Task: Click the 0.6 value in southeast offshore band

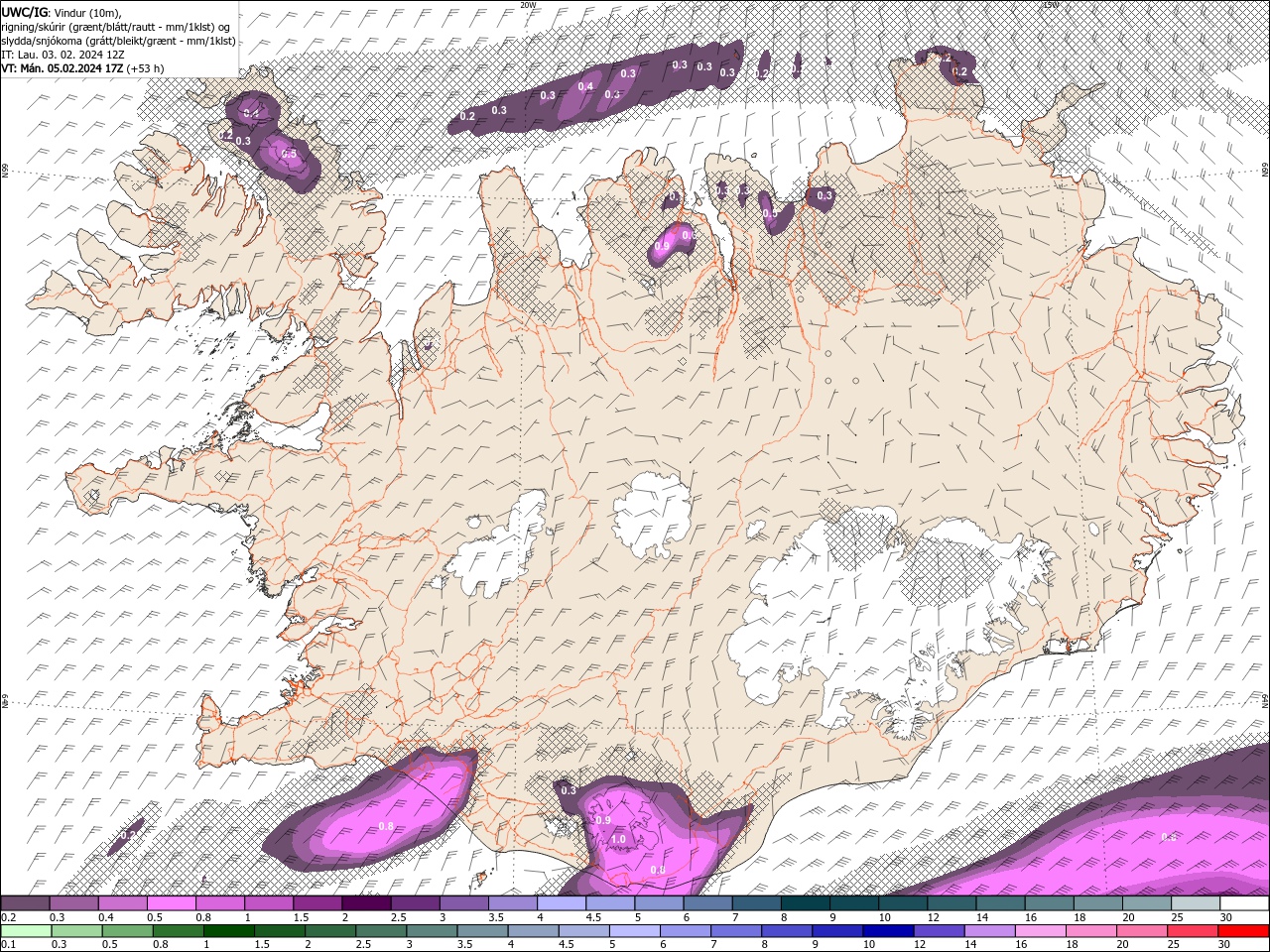Action: click(1169, 837)
